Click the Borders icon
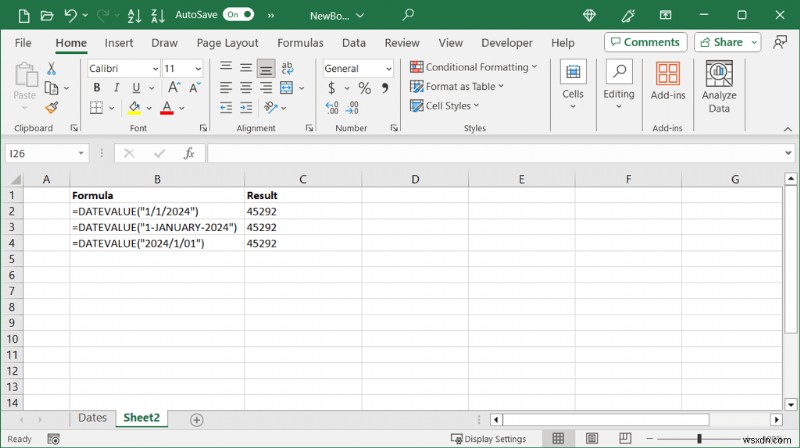800x448 pixels. click(96, 108)
